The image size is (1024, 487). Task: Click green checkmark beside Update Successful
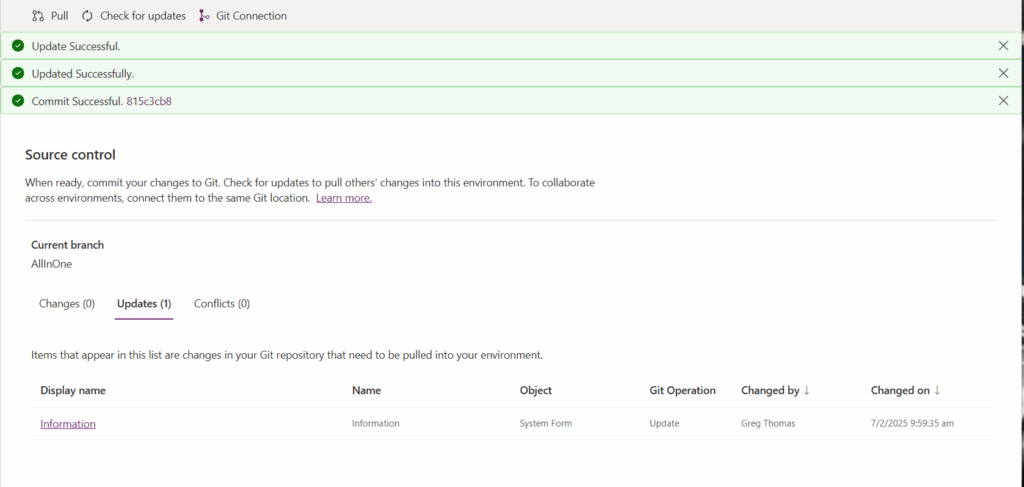(x=18, y=46)
